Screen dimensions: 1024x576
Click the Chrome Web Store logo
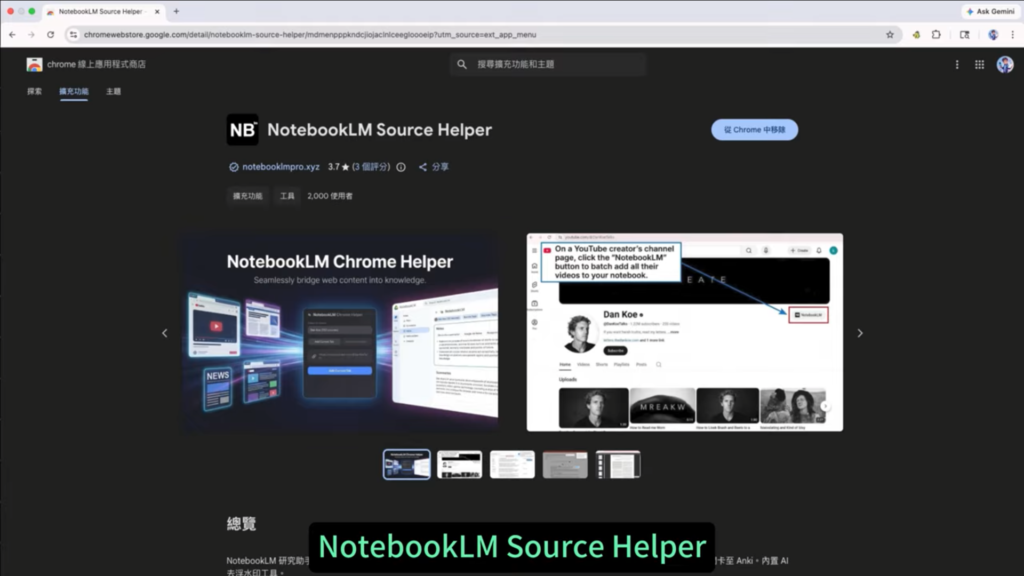(34, 64)
